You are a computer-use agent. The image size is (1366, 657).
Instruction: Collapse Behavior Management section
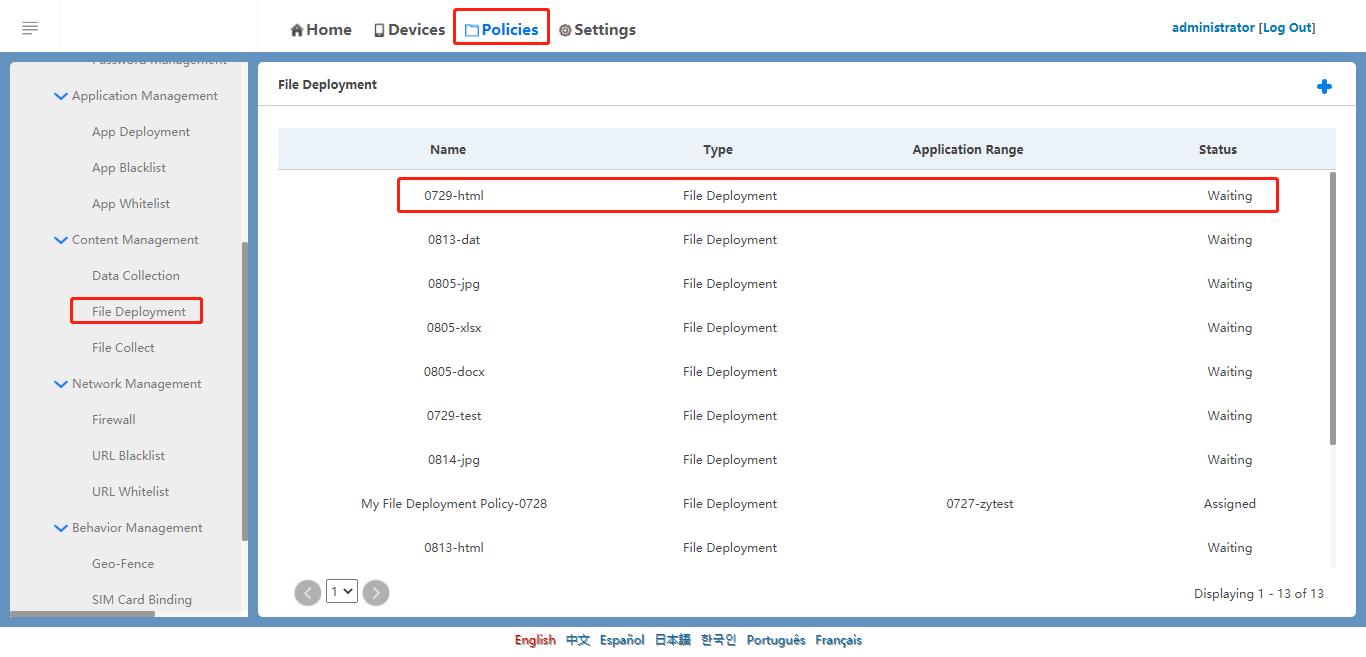[61, 528]
